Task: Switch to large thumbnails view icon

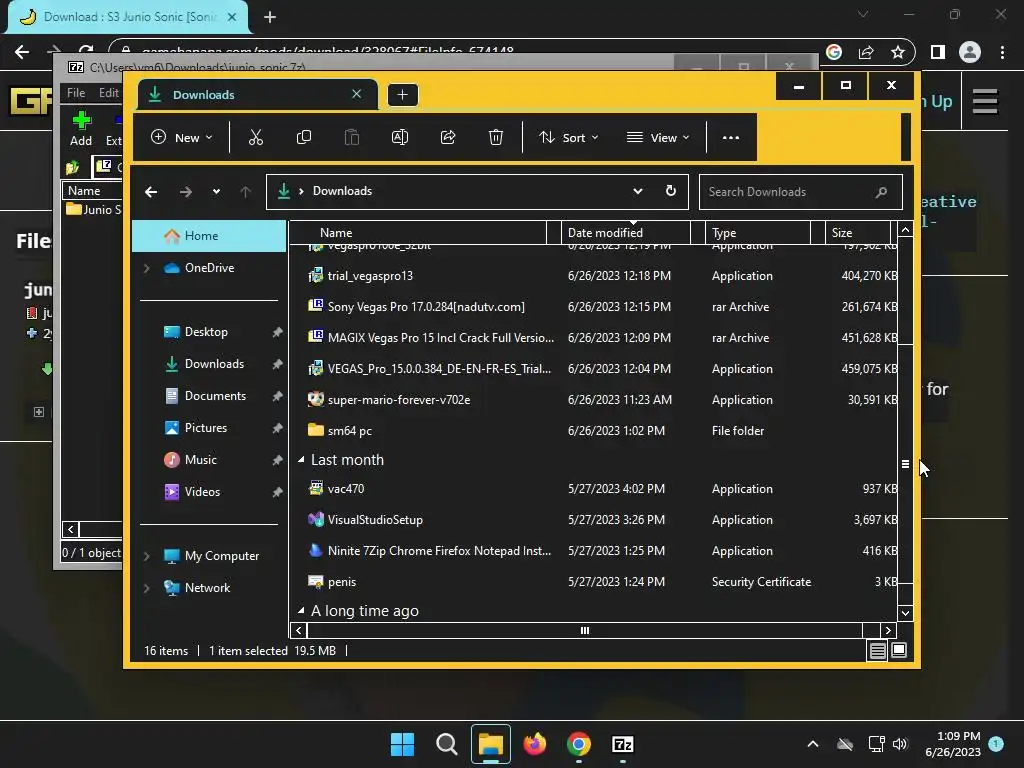Action: (899, 650)
